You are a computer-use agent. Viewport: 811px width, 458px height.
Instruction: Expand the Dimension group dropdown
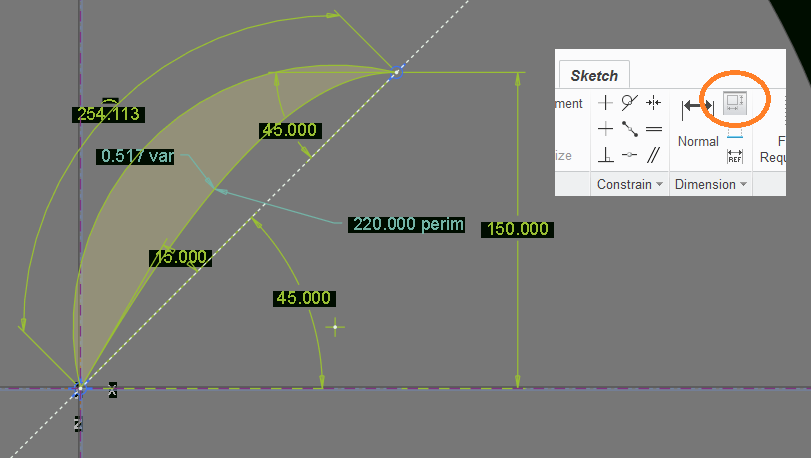711,184
